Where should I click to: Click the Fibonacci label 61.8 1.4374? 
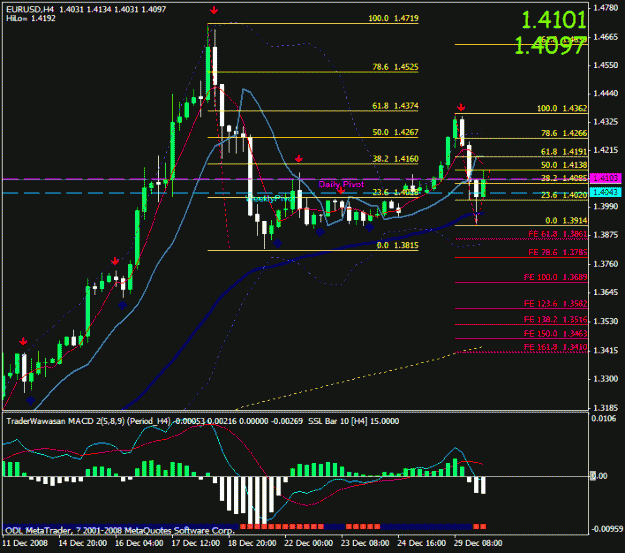click(x=395, y=106)
